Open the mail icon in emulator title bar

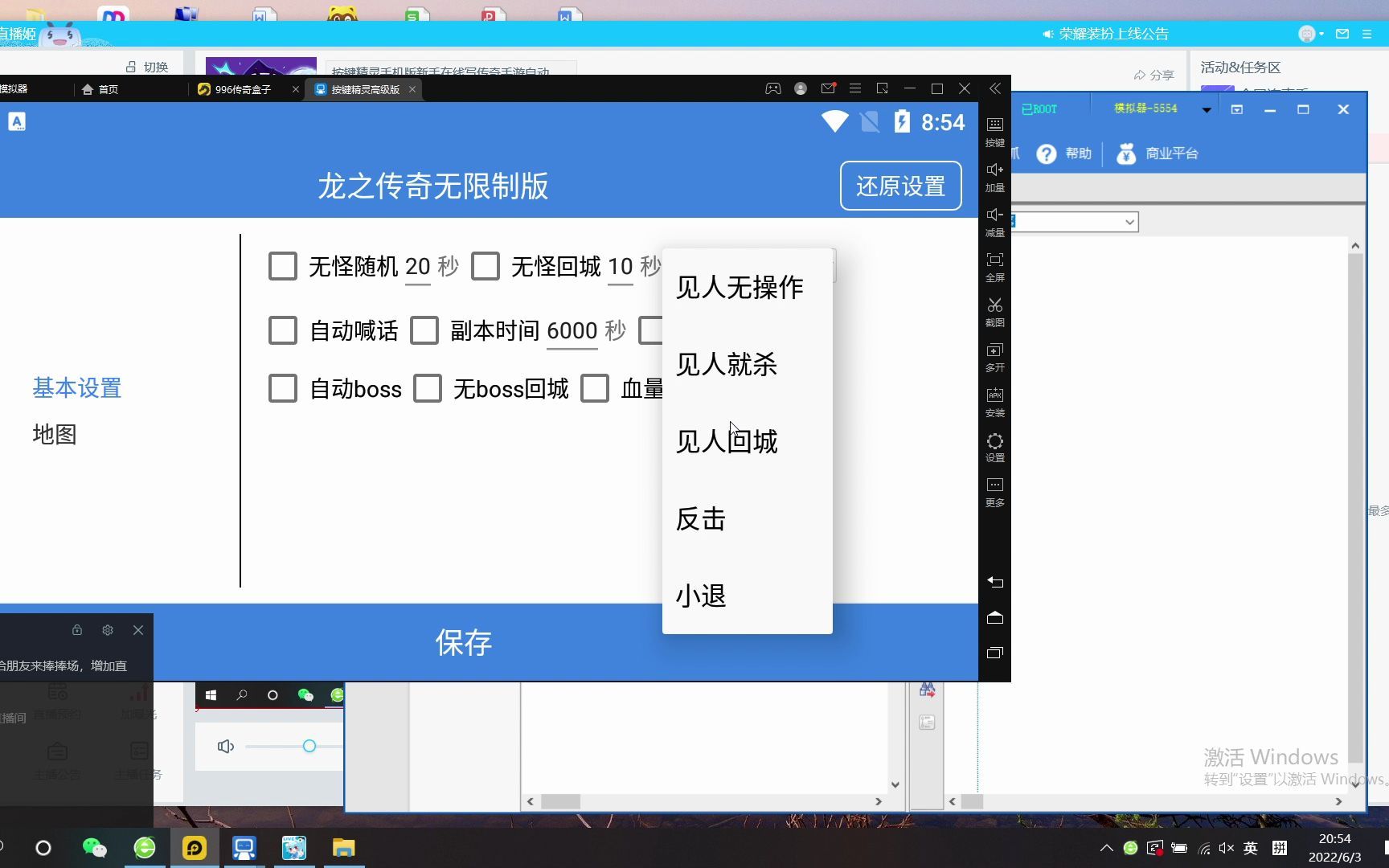828,88
